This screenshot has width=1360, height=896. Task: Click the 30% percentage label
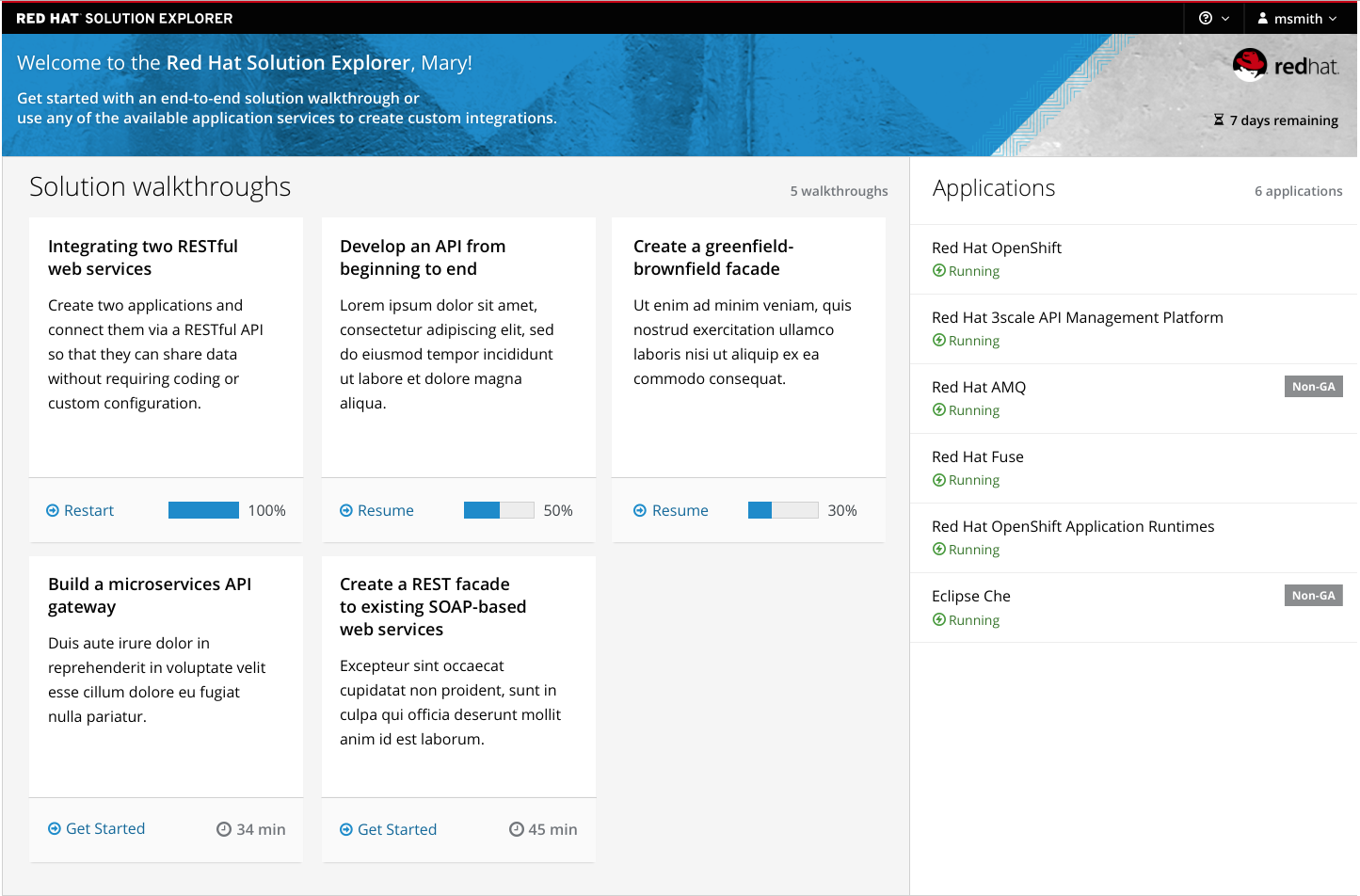tap(842, 510)
